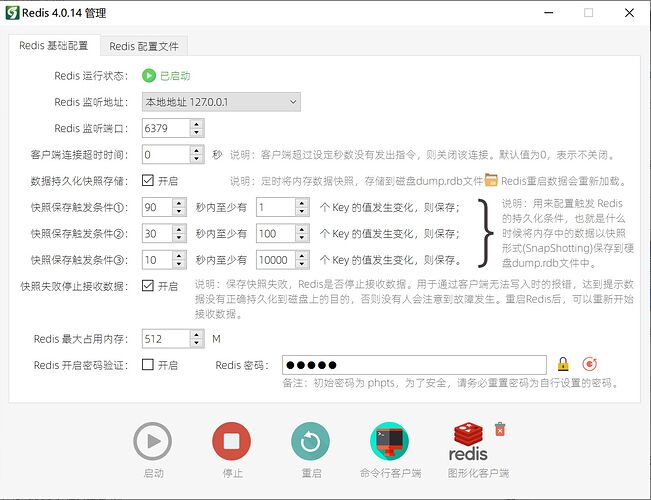Switch to Redis 基础配置 tab

[x=54, y=45]
